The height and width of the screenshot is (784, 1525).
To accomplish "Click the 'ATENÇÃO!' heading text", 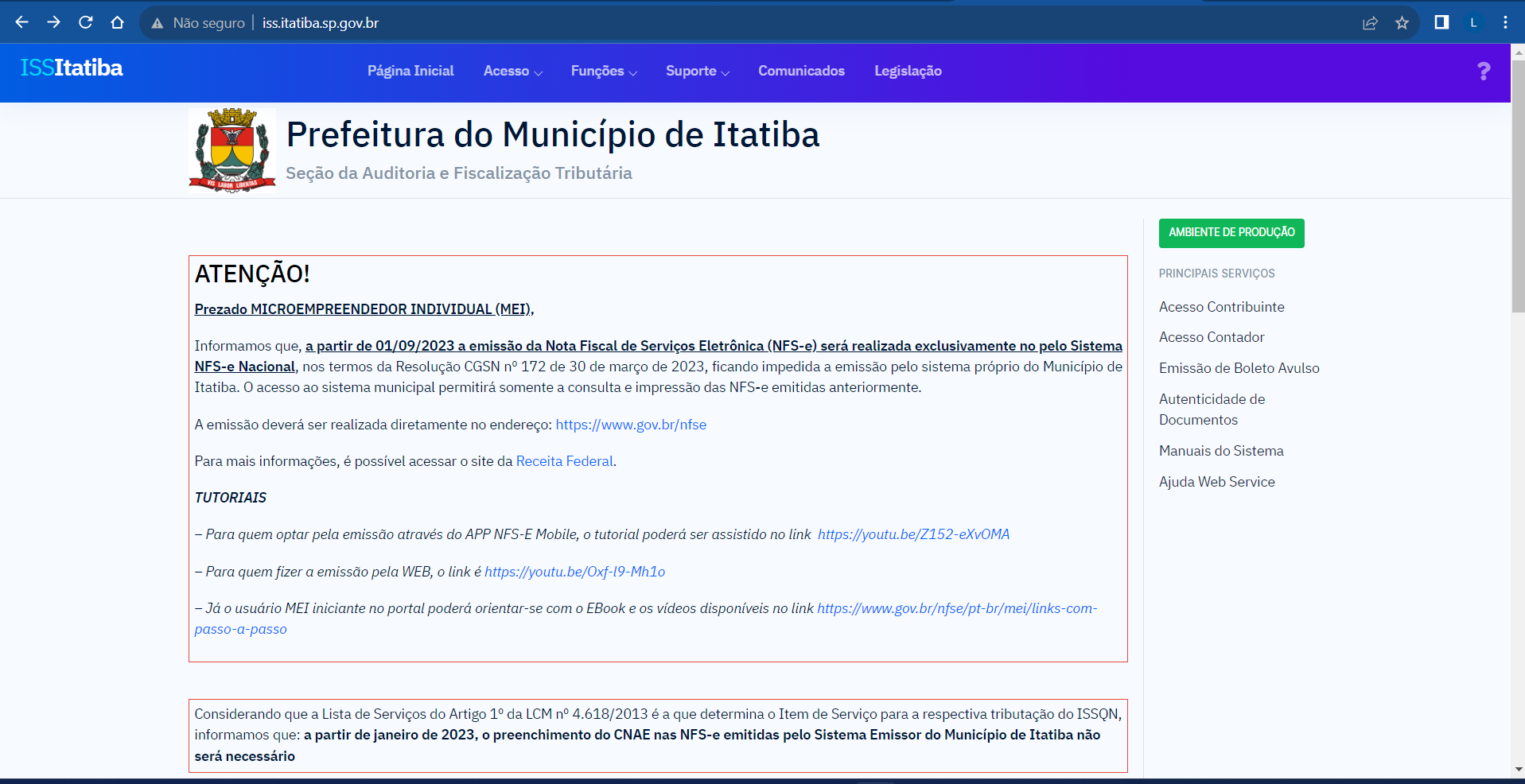I will [x=252, y=274].
